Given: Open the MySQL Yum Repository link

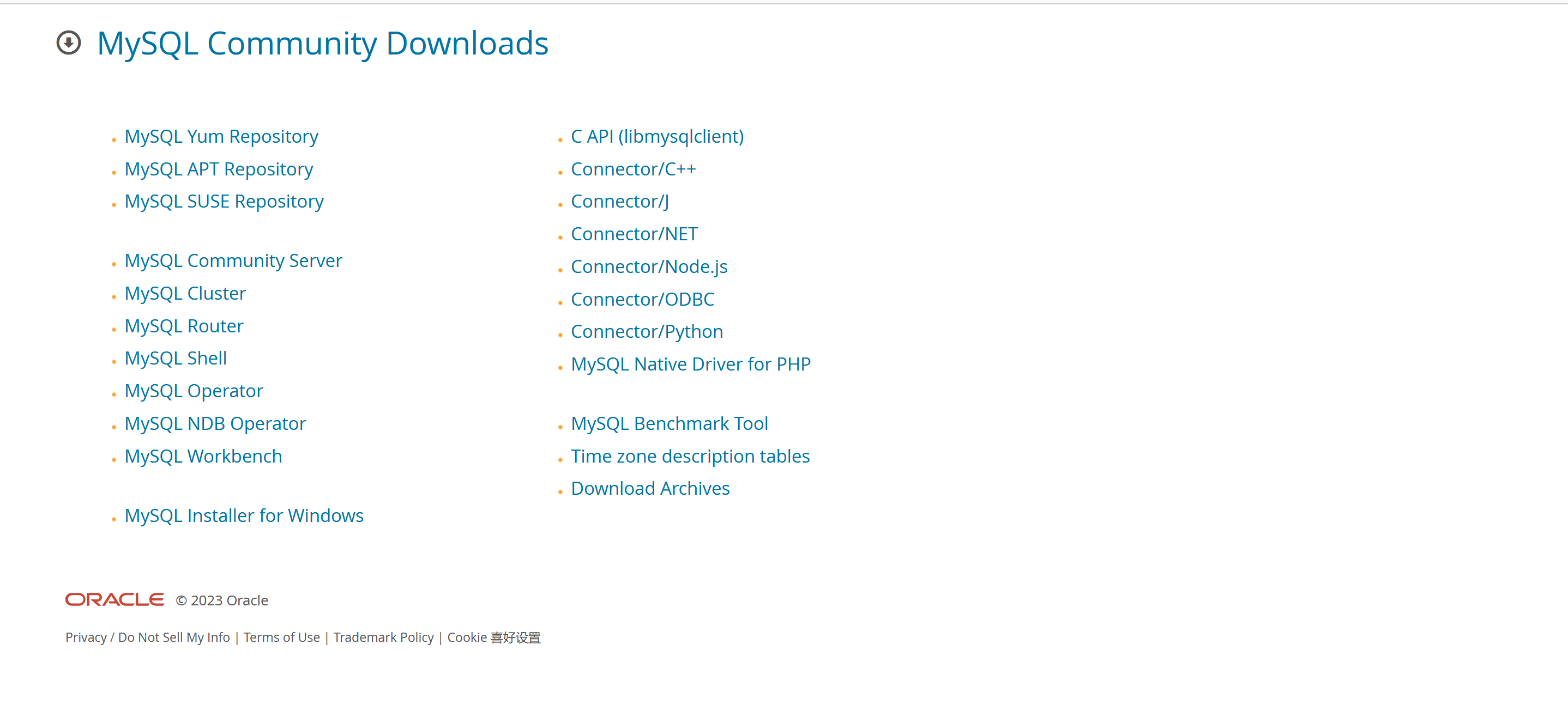Looking at the screenshot, I should [221, 136].
